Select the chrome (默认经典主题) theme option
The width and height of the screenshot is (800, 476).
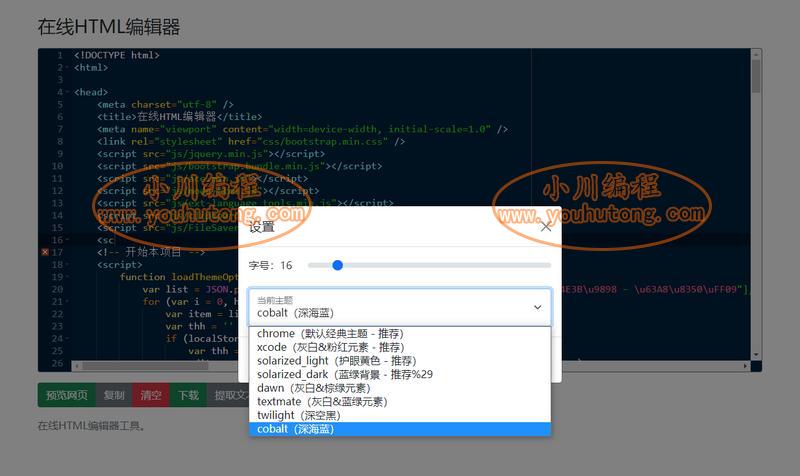click(399, 334)
